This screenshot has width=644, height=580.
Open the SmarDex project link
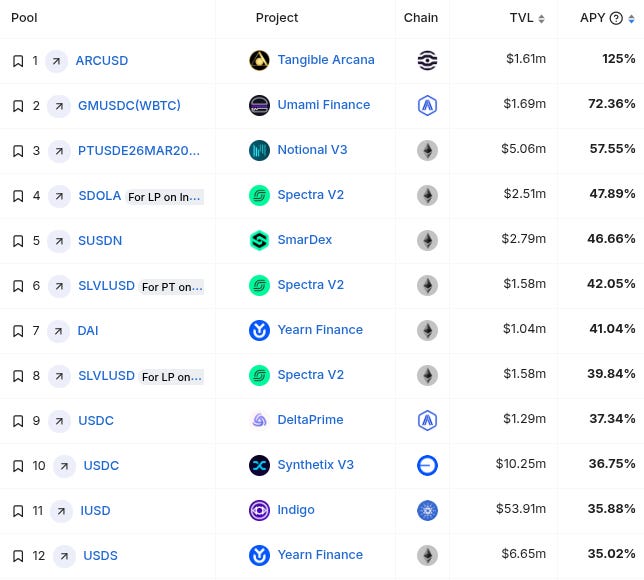[x=305, y=240]
